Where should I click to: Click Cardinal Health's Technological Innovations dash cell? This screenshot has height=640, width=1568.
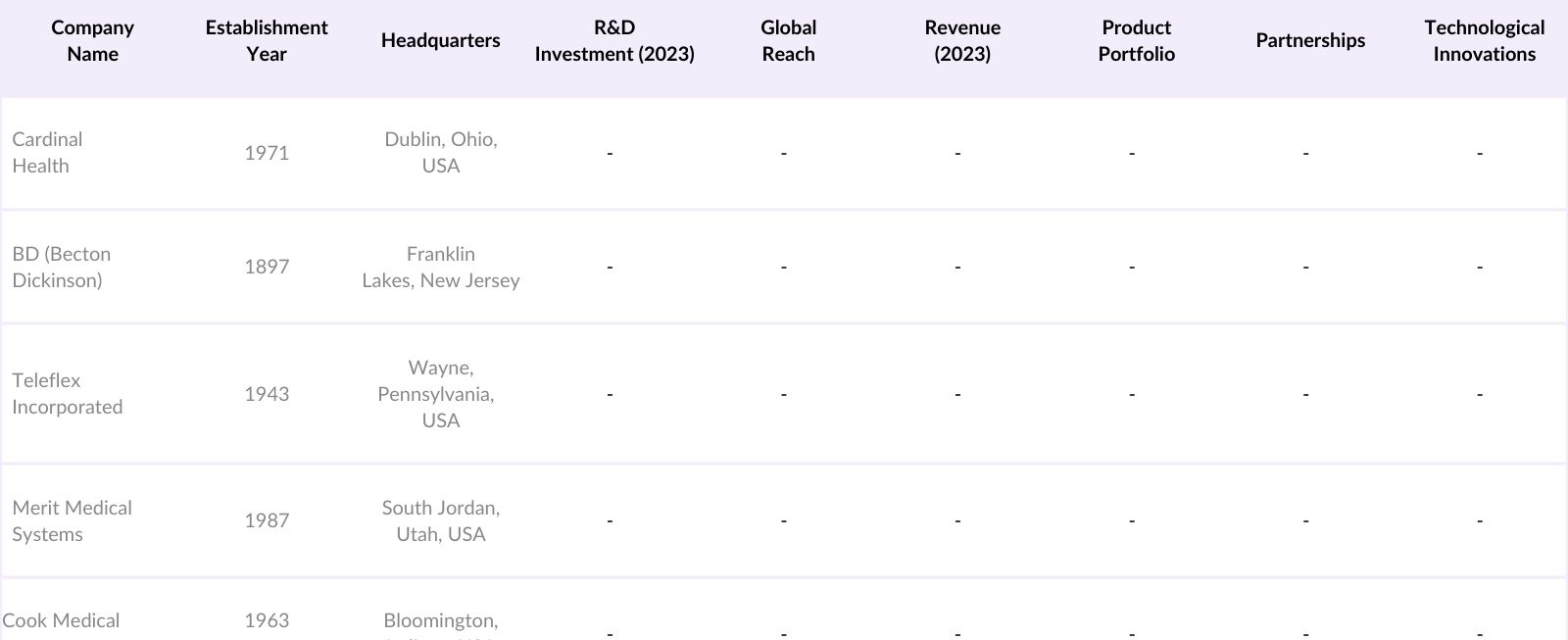point(1480,153)
